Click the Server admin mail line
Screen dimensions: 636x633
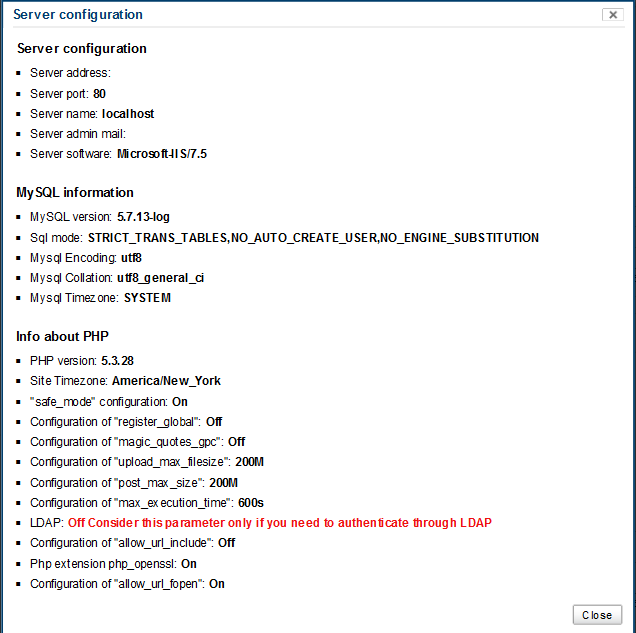pos(77,134)
